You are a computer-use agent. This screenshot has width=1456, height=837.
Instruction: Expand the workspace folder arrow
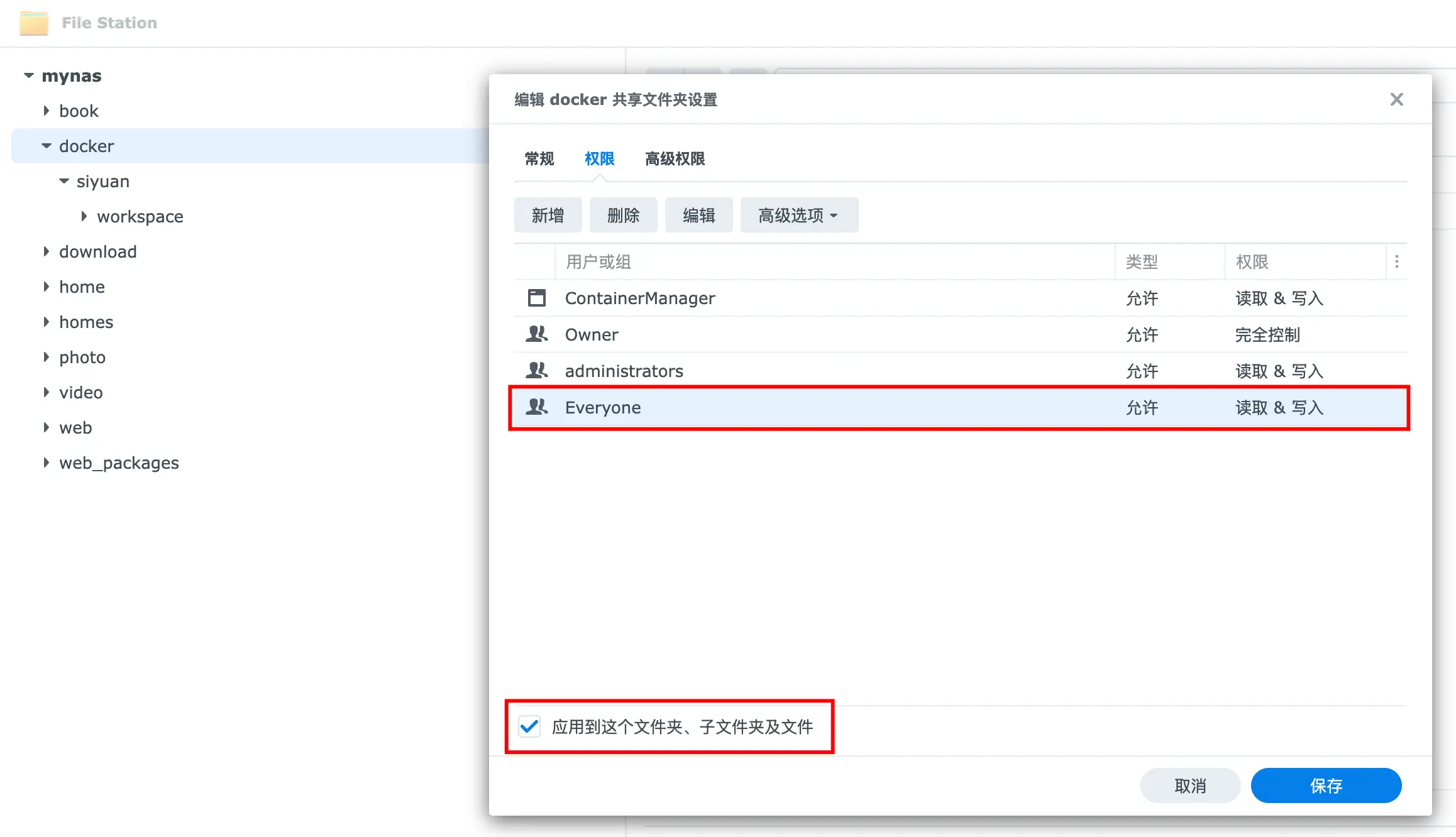pyautogui.click(x=84, y=217)
